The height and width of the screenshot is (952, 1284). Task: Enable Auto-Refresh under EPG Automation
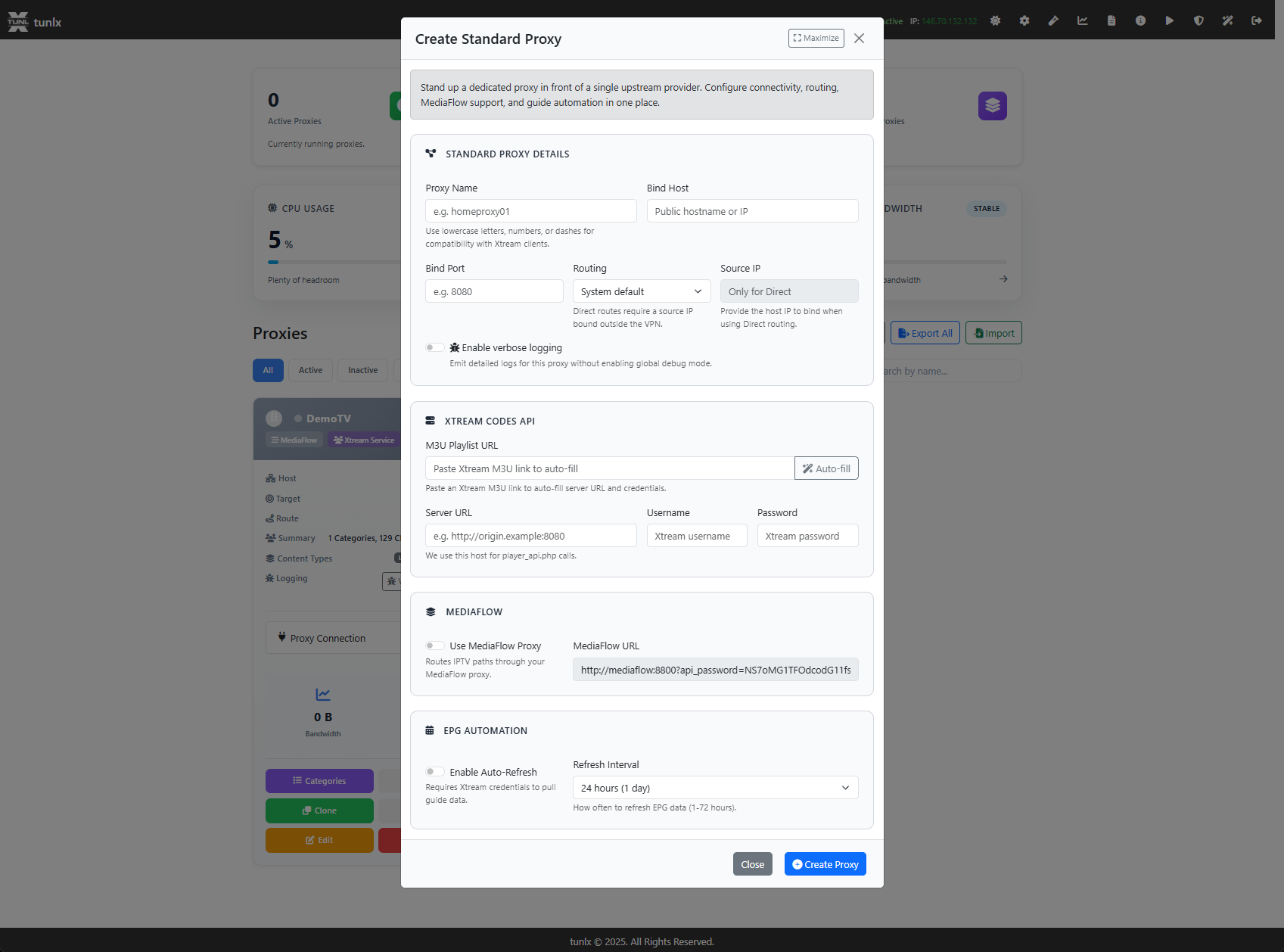(x=435, y=771)
